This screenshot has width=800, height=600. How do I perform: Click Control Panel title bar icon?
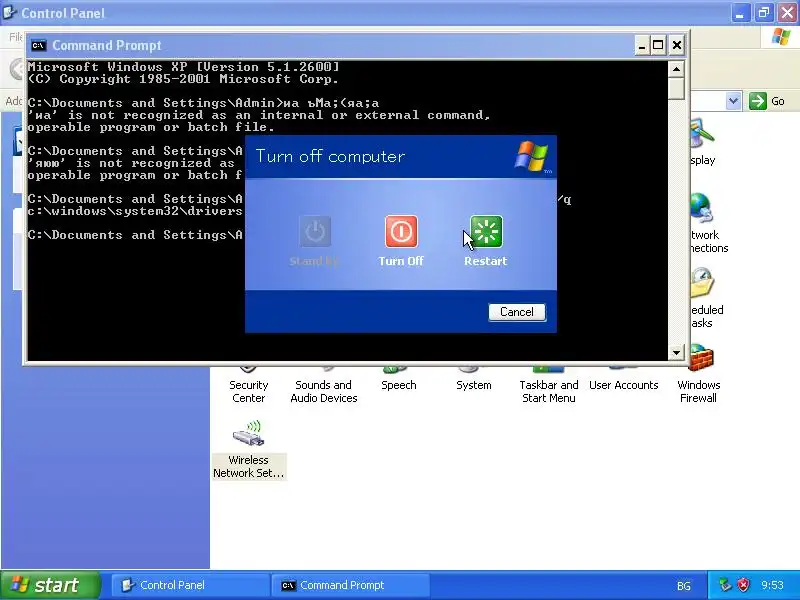9,12
